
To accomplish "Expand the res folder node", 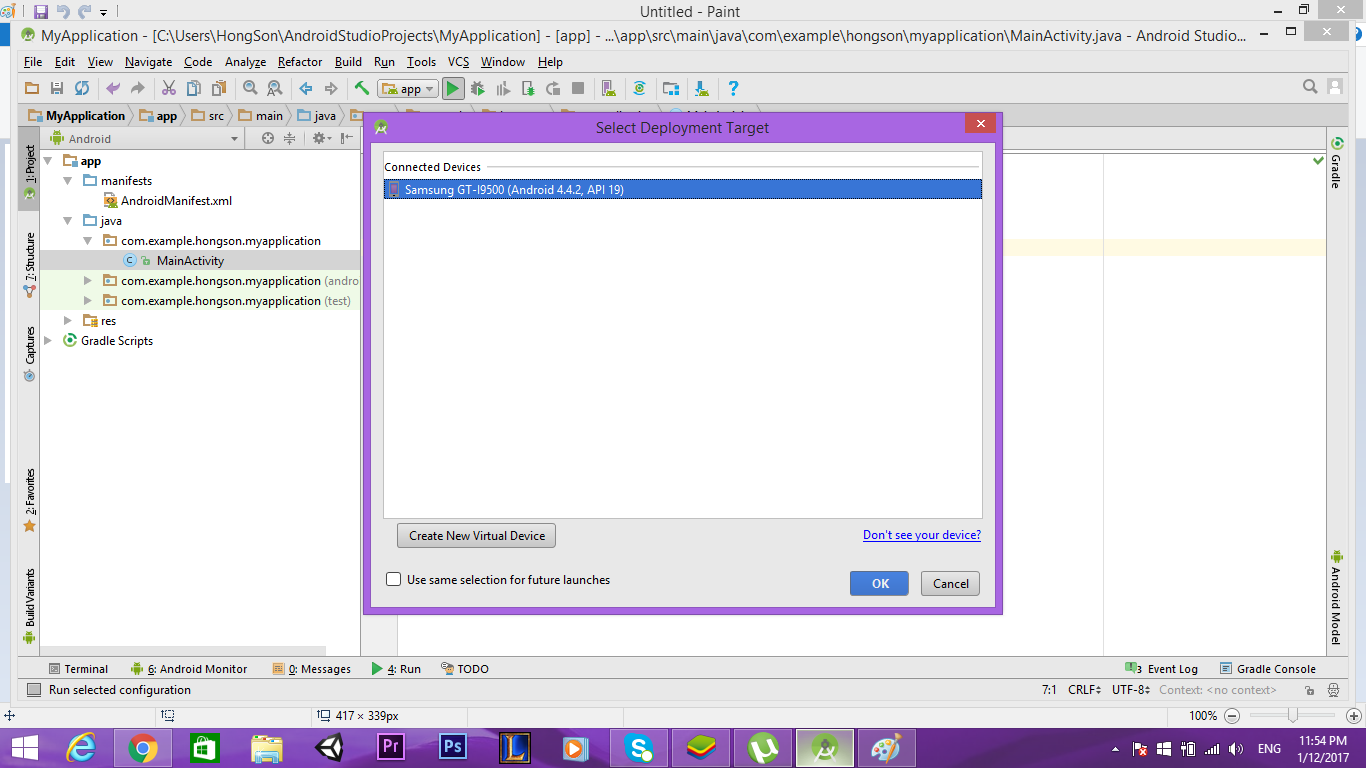I will tap(68, 321).
